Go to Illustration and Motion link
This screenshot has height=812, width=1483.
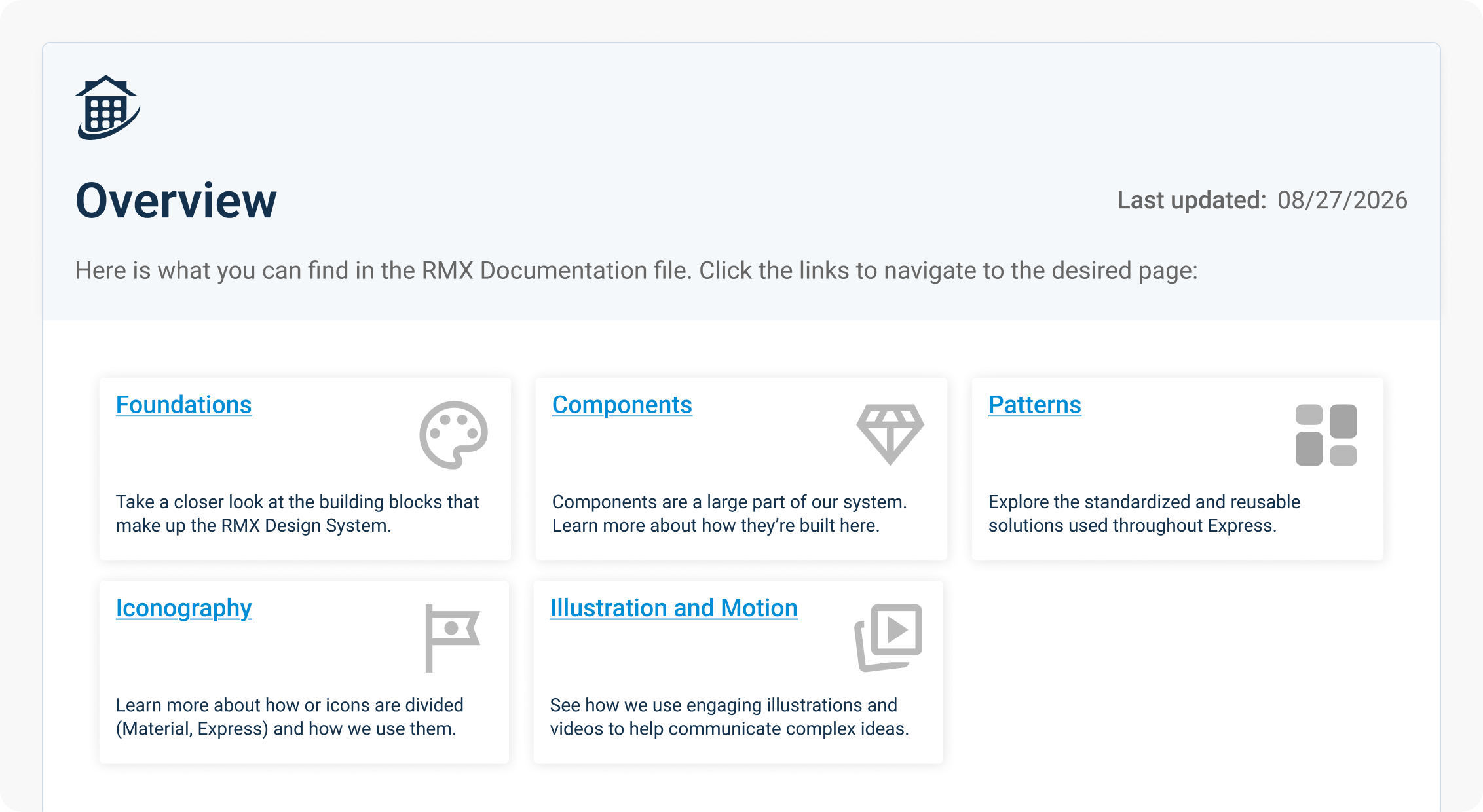(x=673, y=608)
